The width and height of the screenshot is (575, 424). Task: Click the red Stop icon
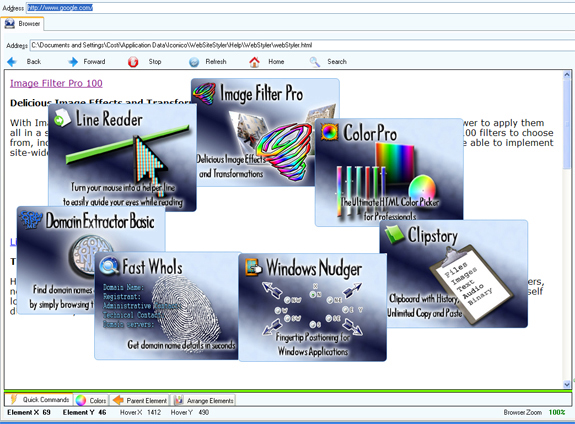pyautogui.click(x=133, y=62)
